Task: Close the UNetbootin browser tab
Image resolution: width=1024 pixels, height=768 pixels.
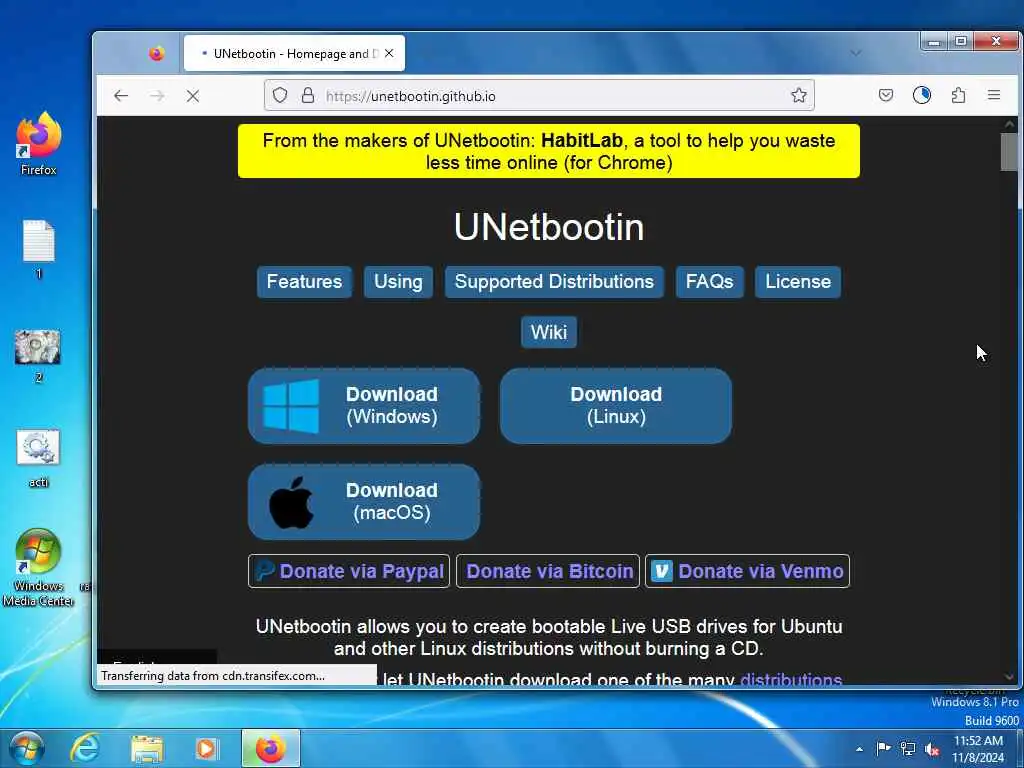Action: (389, 54)
